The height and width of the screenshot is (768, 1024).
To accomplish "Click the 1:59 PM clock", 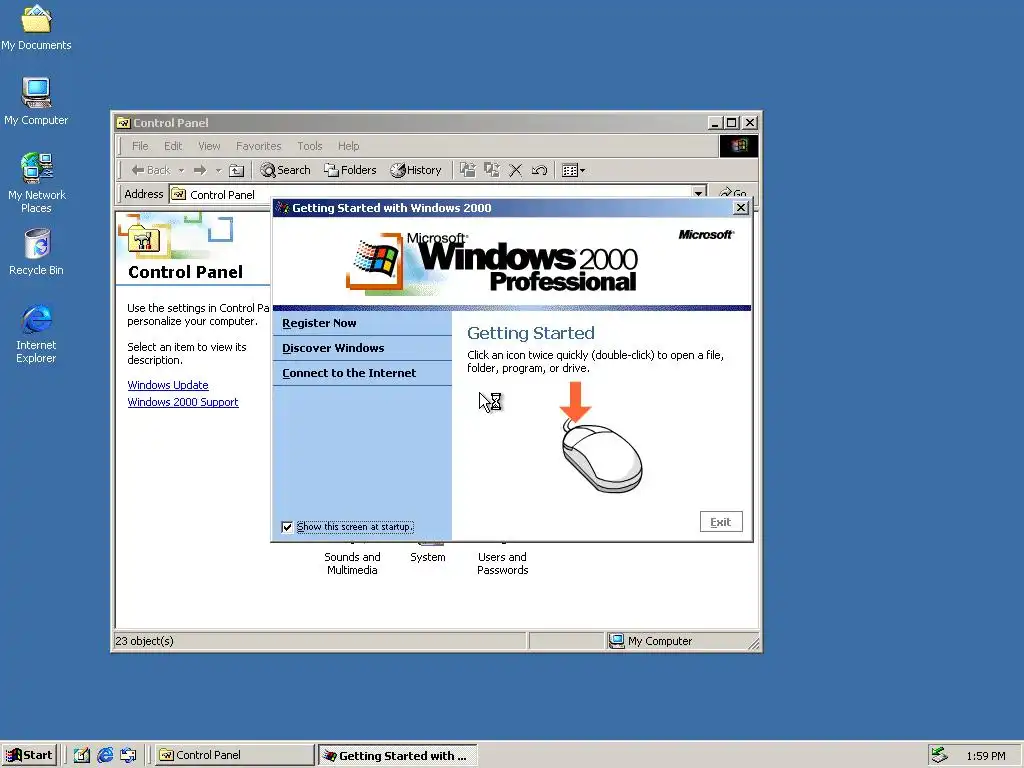I will [x=985, y=756].
